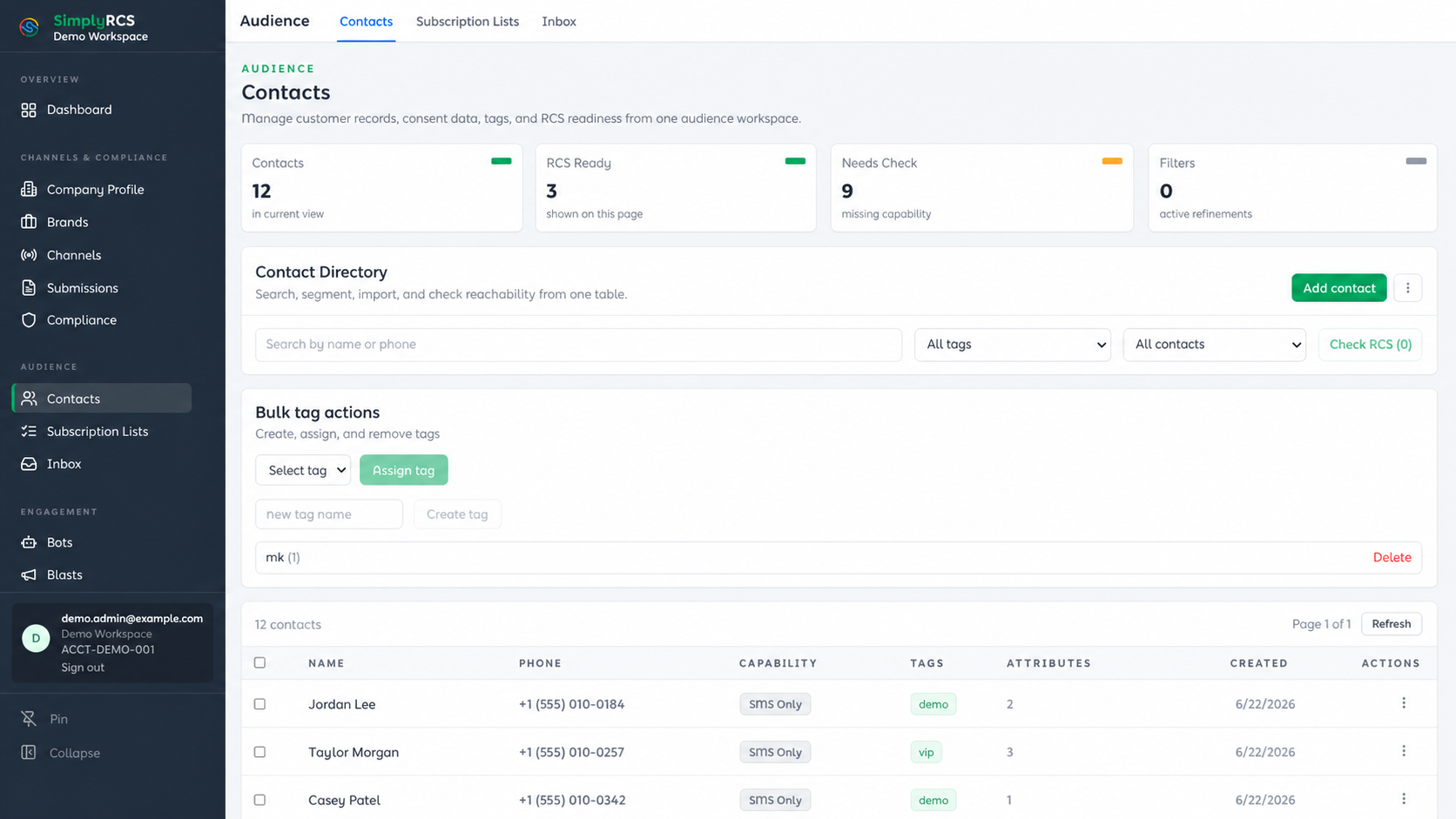Open actions menu for Taylor Morgan
The width and height of the screenshot is (1456, 819).
[x=1404, y=751]
